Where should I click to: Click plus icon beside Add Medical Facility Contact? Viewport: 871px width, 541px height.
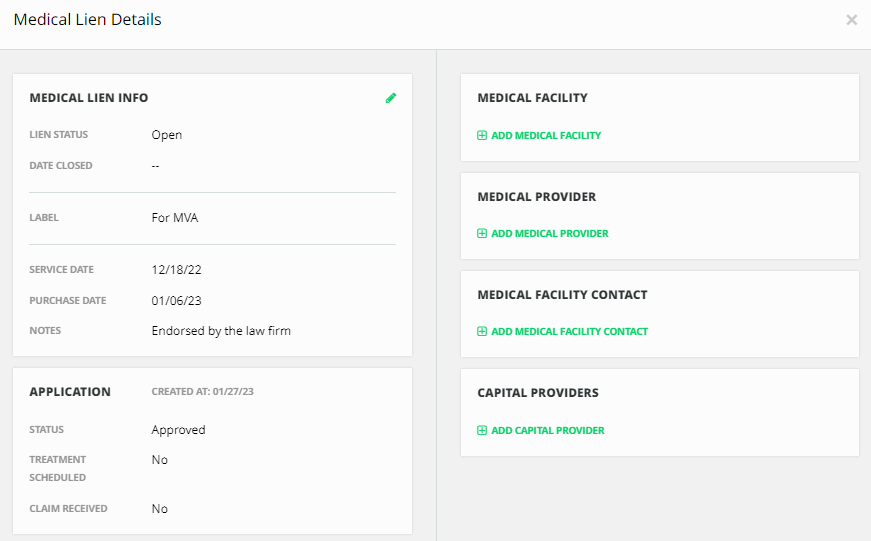(482, 332)
